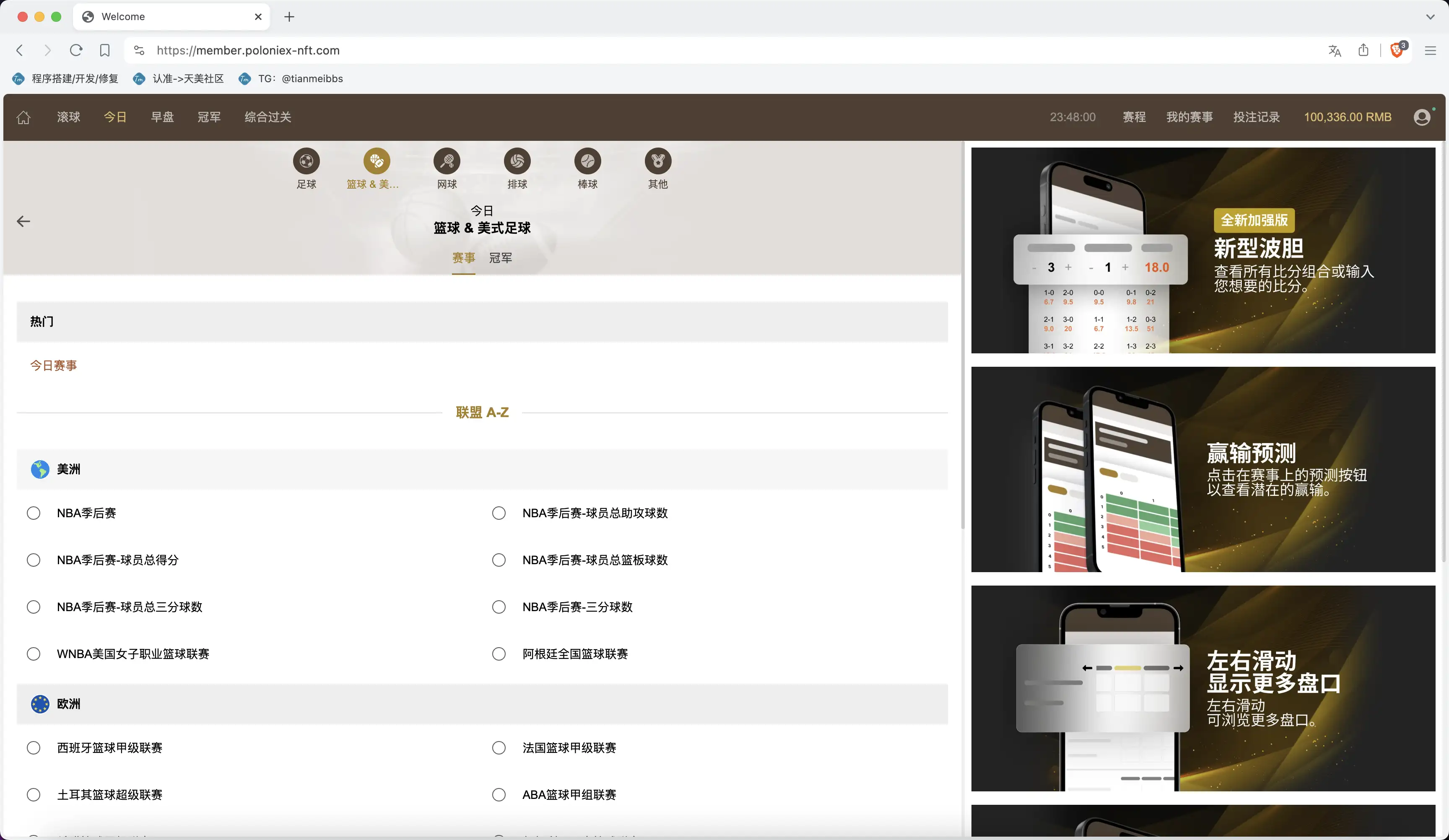Viewport: 1449px width, 840px height.
Task: Open the site settings icon in address bar
Action: click(139, 51)
